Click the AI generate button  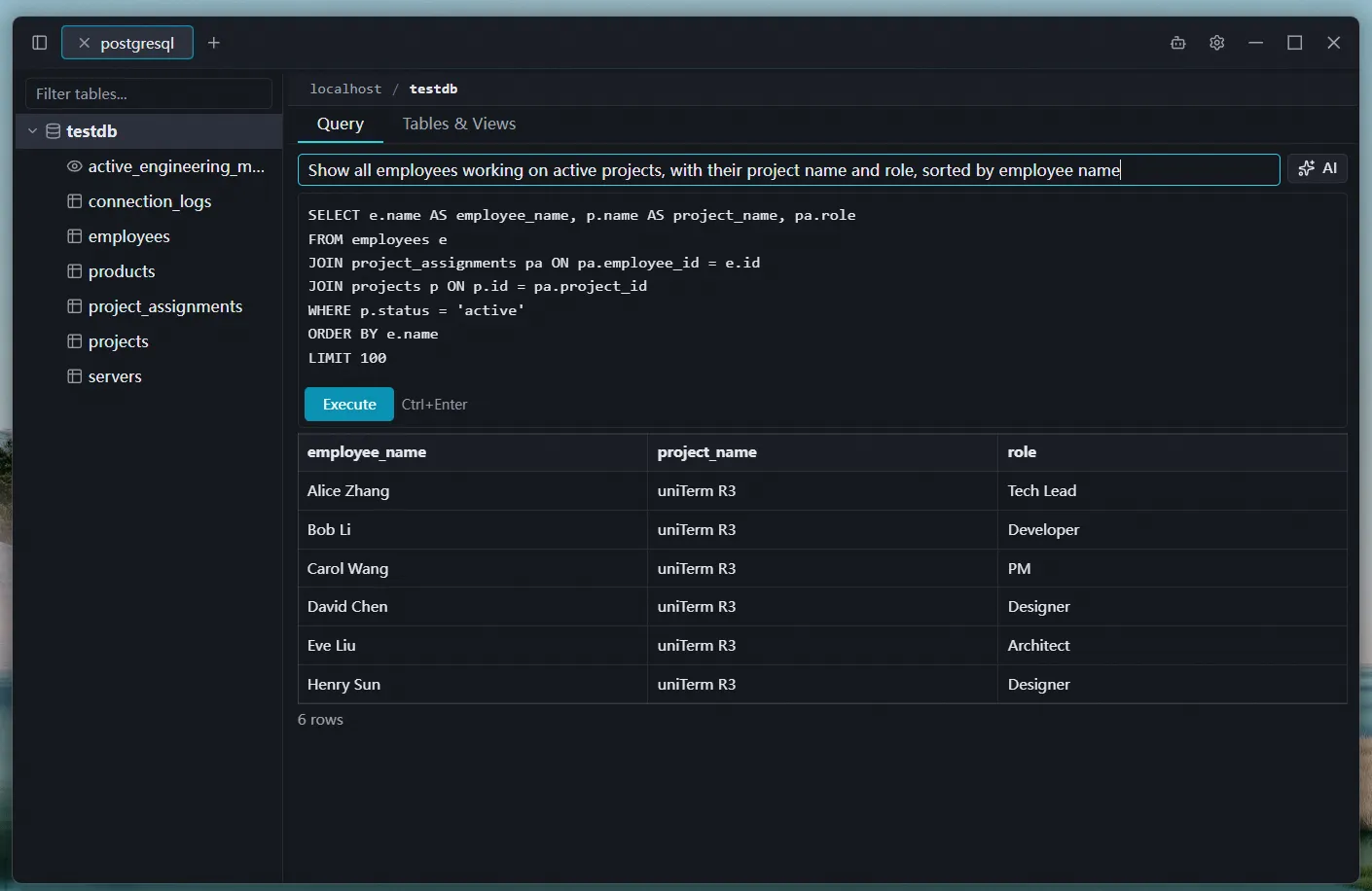(x=1318, y=168)
